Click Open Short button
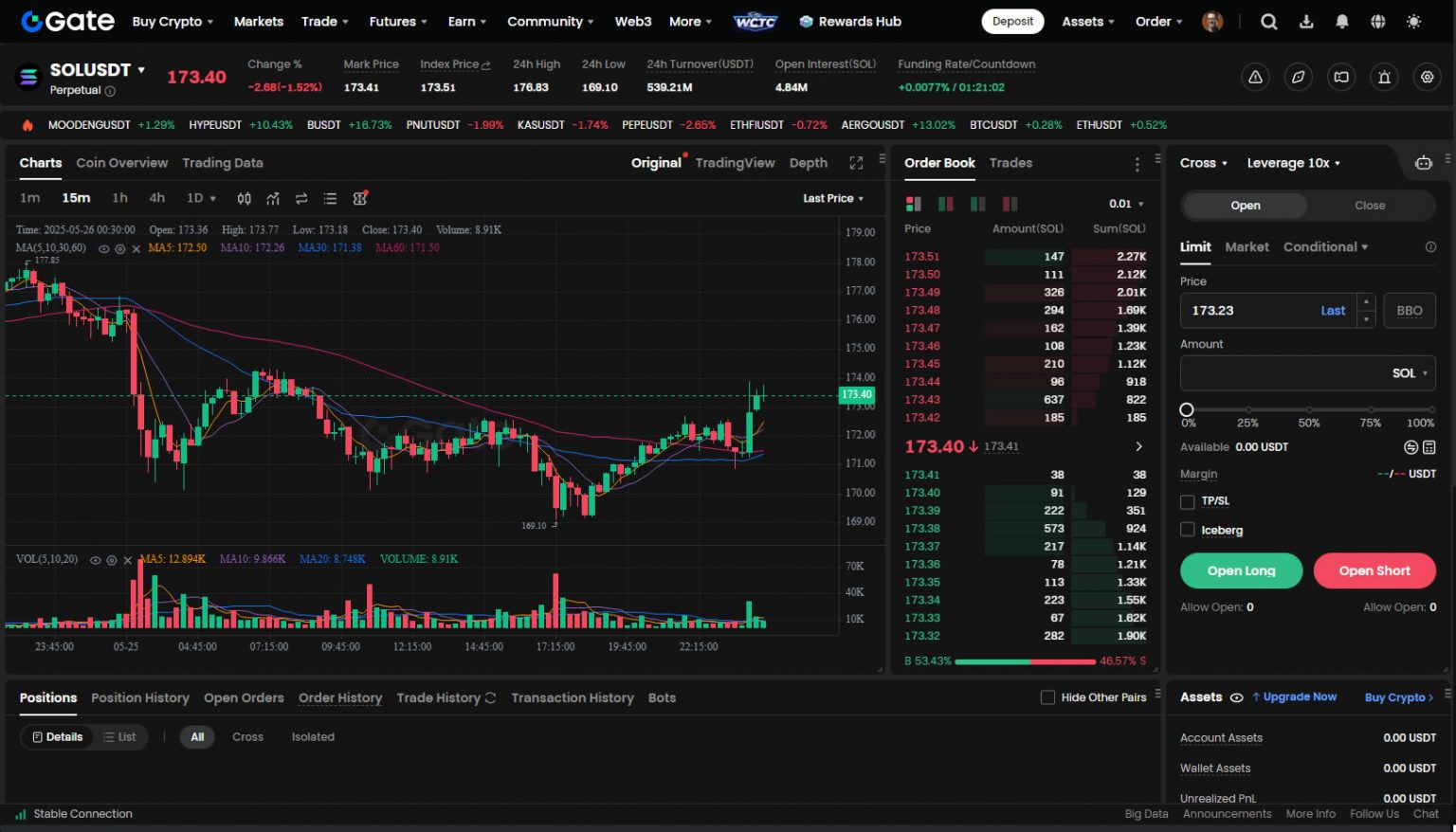 pos(1374,570)
